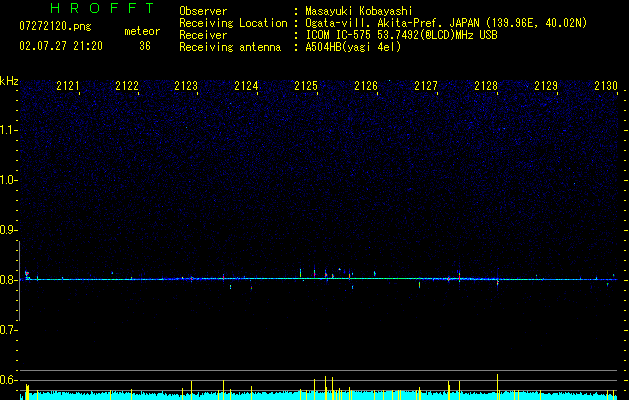Select the ICOM IC-575 receiver text
The height and width of the screenshot is (400, 629).
[401, 35]
